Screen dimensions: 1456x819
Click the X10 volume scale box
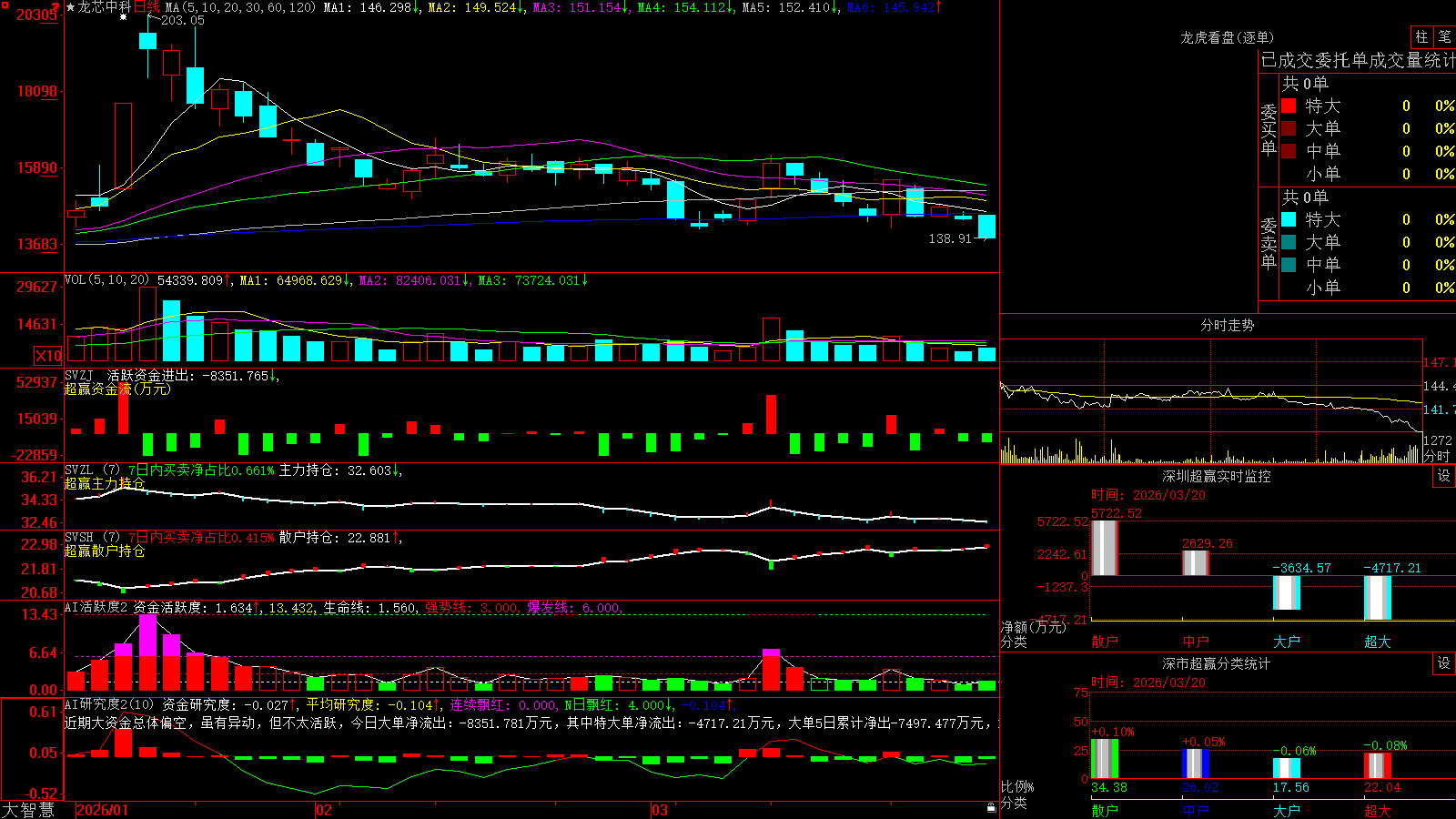point(48,356)
